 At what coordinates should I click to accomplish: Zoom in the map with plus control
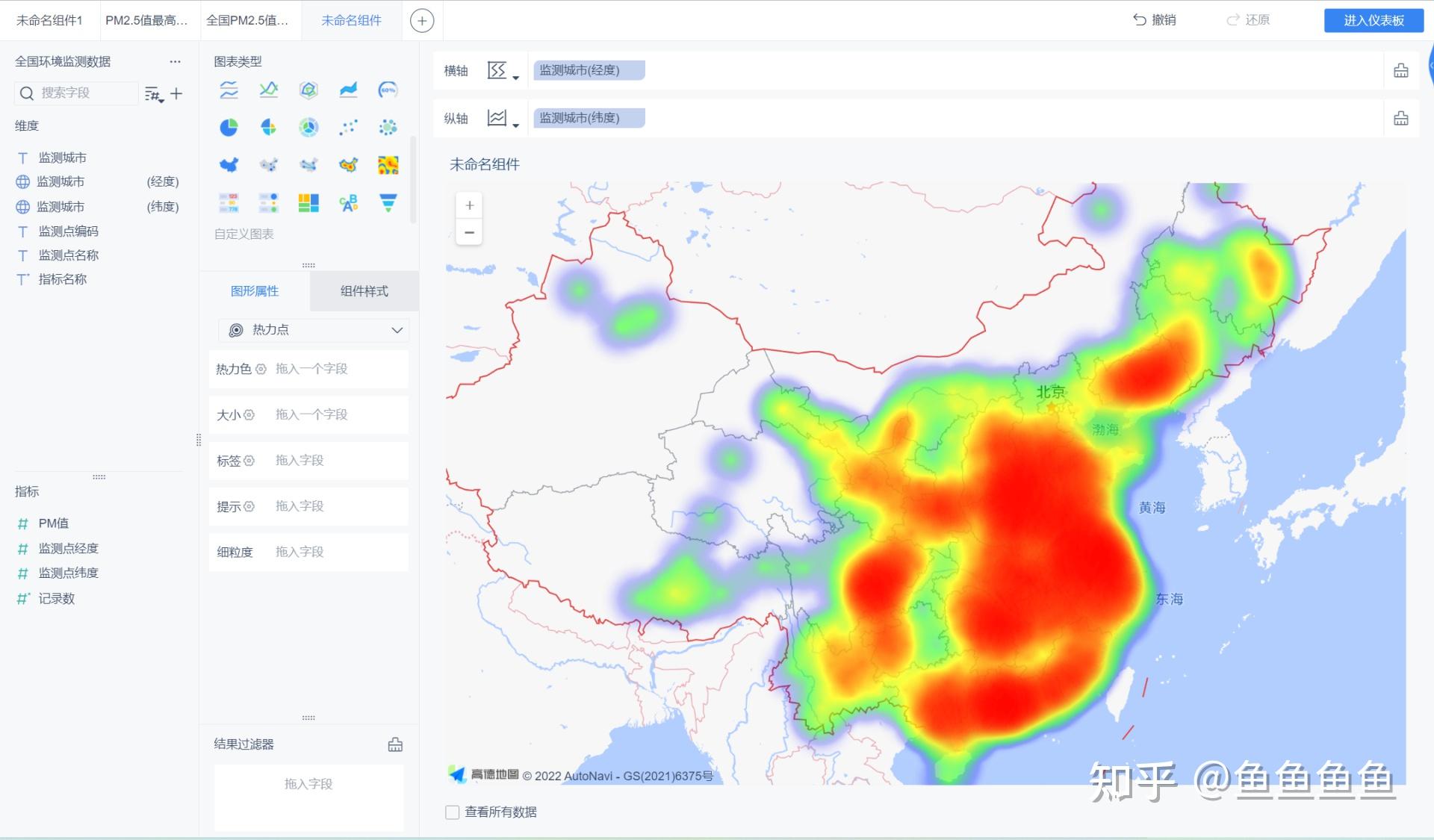[470, 205]
